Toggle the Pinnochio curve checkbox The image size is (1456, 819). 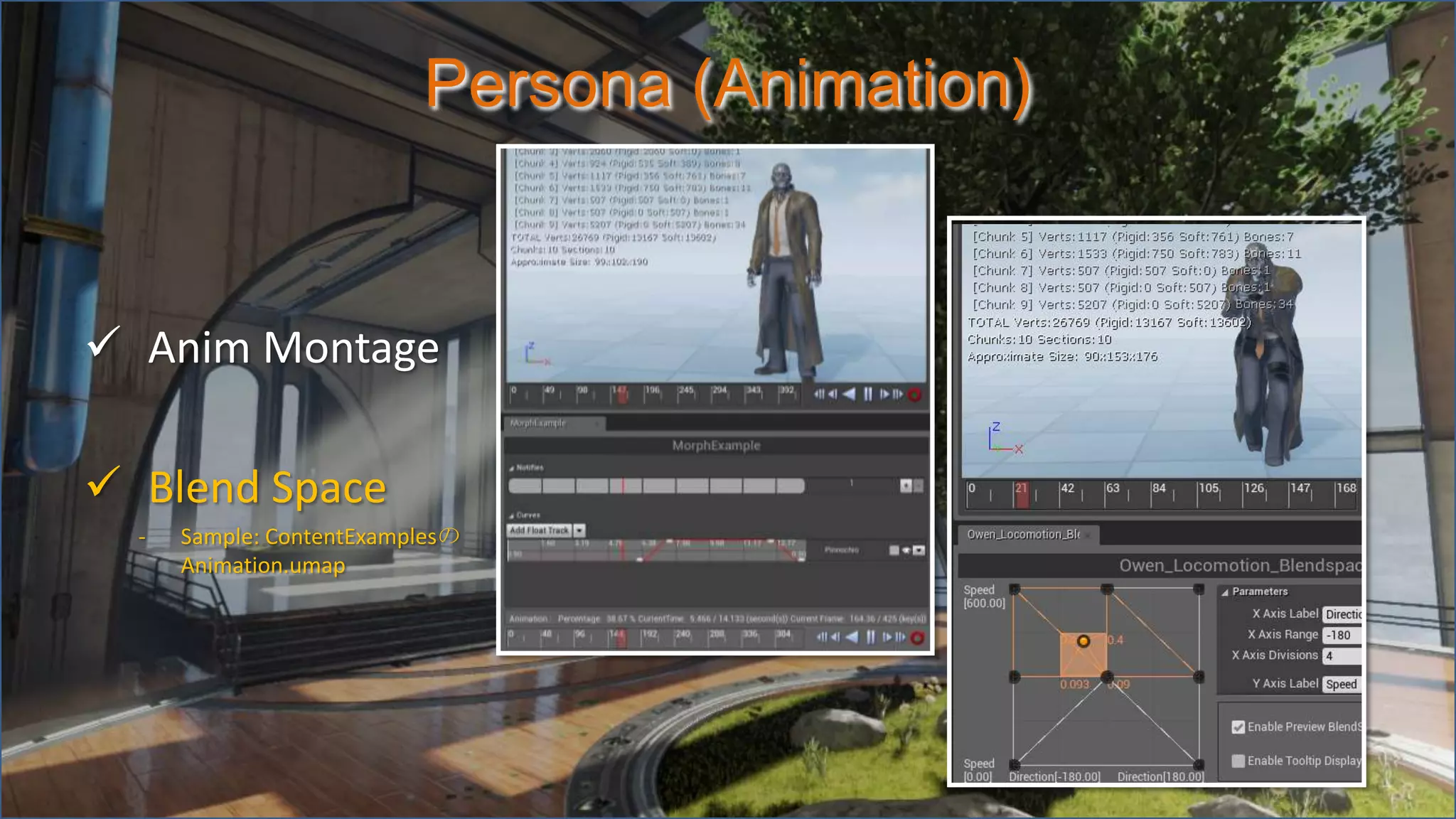894,550
